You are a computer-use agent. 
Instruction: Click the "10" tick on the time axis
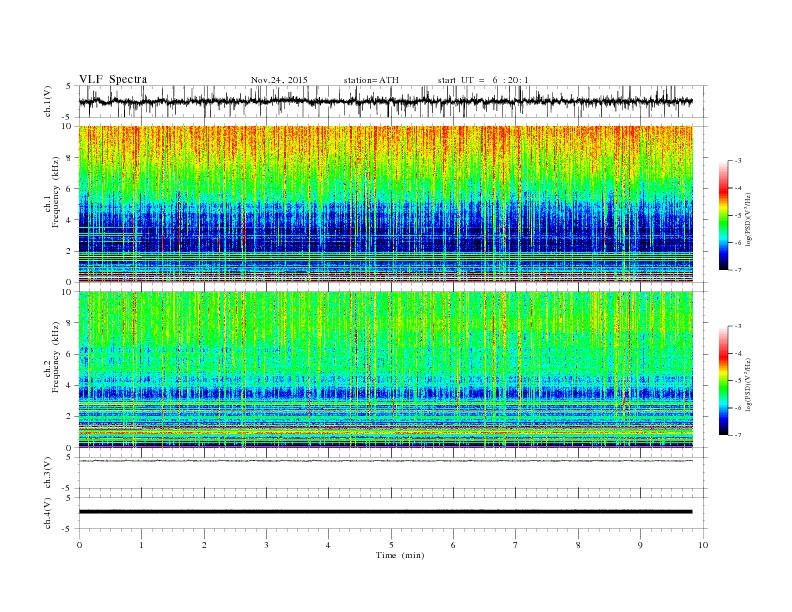[703, 545]
